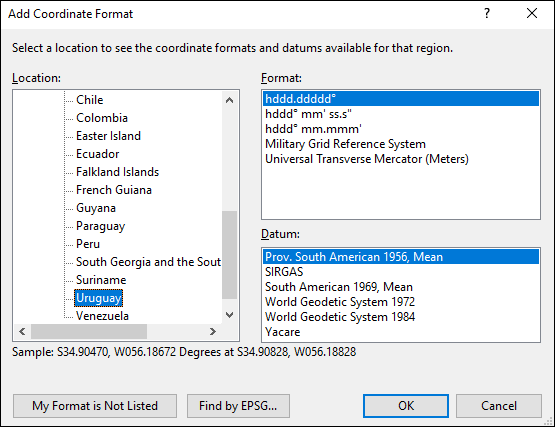Viewport: 555px width, 427px height.
Task: Select Prov. South American 1956, Mean datum
Action: [x=401, y=257]
